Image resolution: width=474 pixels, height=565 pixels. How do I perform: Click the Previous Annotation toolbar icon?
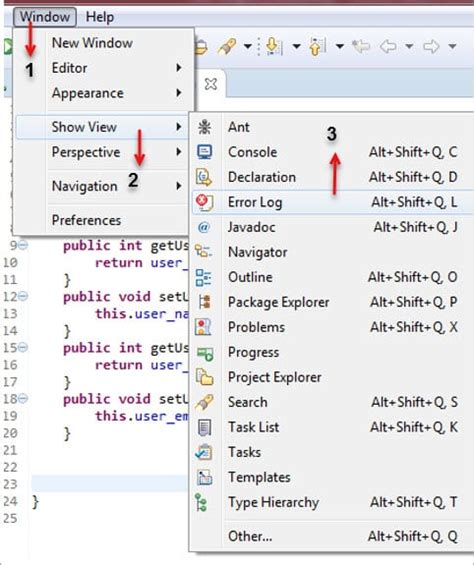(x=317, y=46)
